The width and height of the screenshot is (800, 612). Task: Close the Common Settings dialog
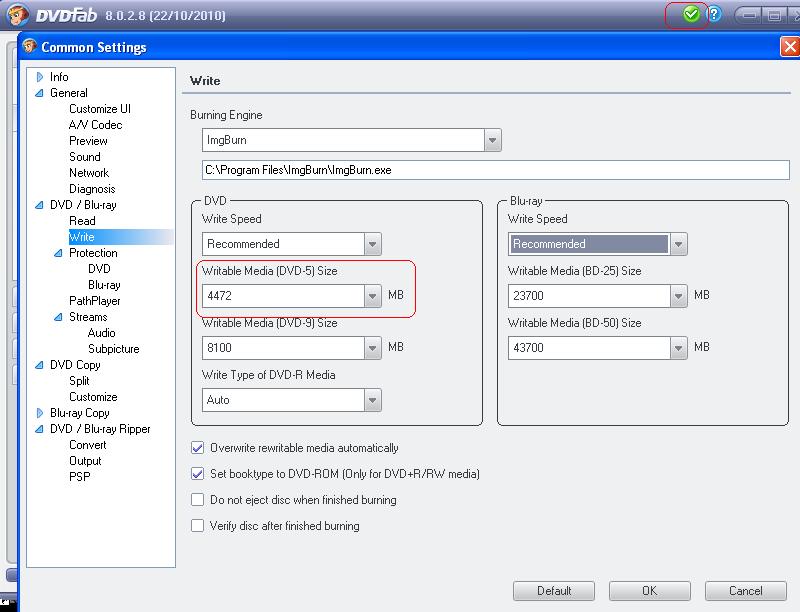[x=788, y=47]
